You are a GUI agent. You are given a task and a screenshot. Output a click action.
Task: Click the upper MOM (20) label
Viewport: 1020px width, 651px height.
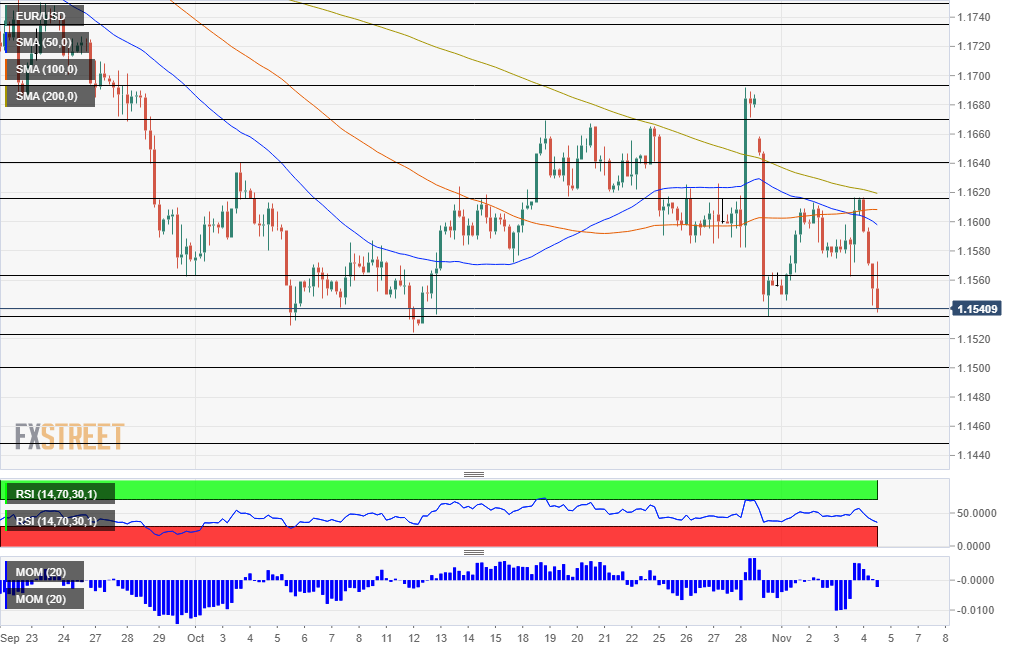pyautogui.click(x=41, y=572)
